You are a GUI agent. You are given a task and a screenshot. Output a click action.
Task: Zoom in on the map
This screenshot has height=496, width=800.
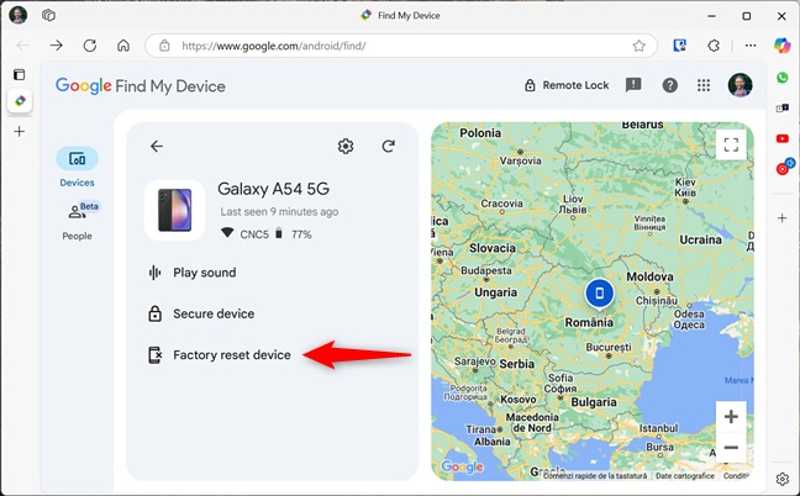coord(731,416)
